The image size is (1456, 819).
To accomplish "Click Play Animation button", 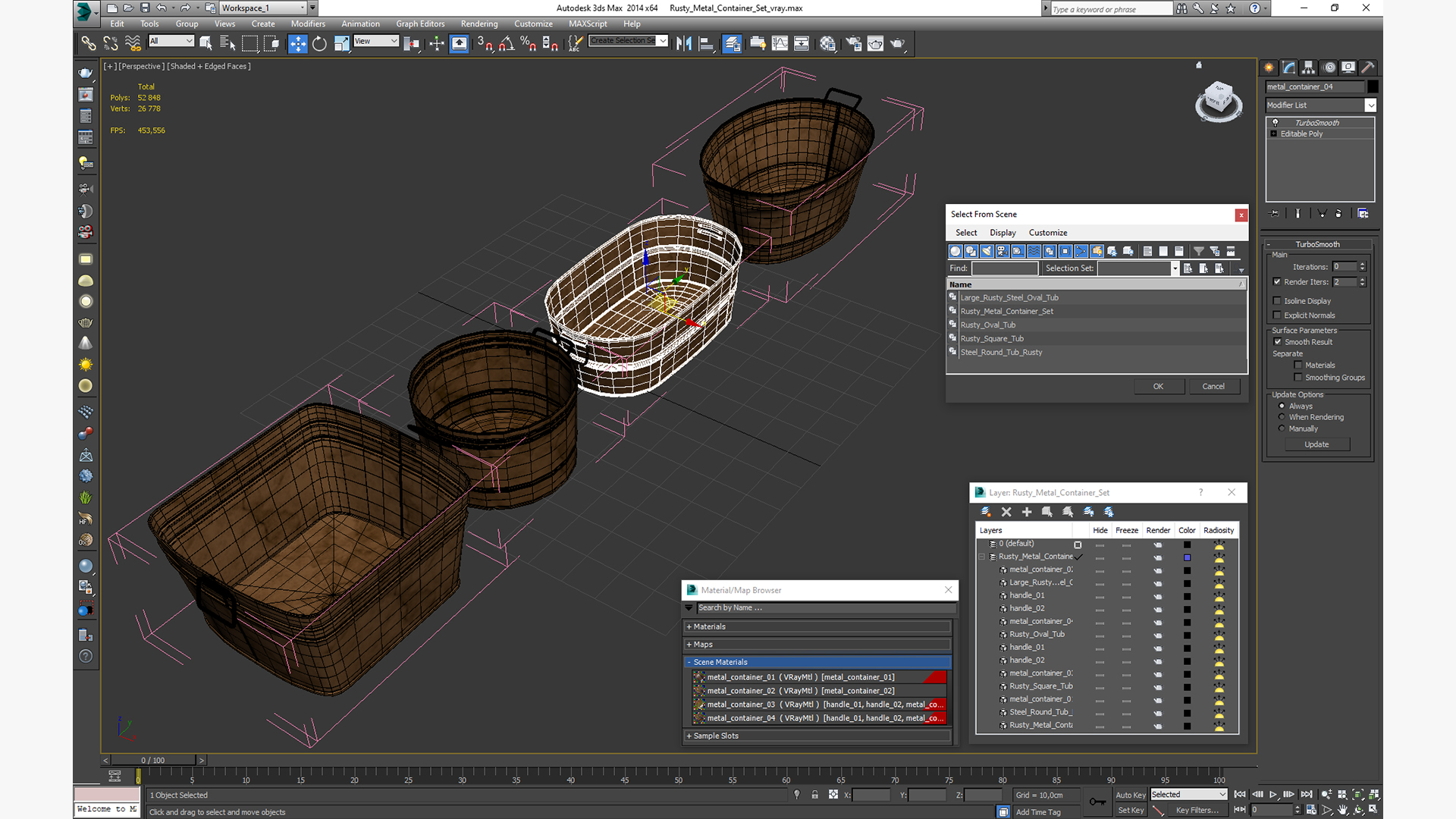I will coord(1273,794).
